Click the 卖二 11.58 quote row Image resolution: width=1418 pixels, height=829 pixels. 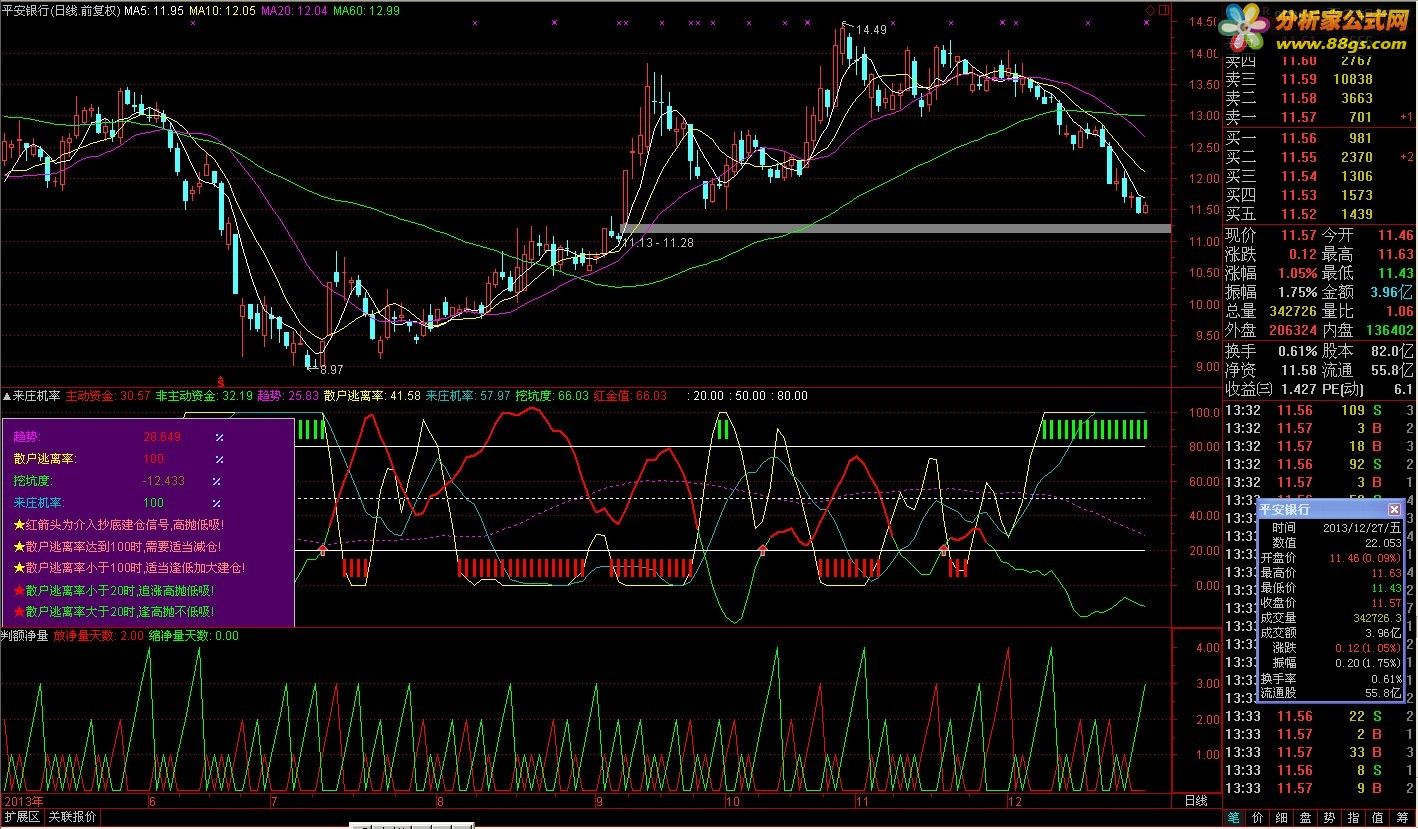click(x=1319, y=98)
